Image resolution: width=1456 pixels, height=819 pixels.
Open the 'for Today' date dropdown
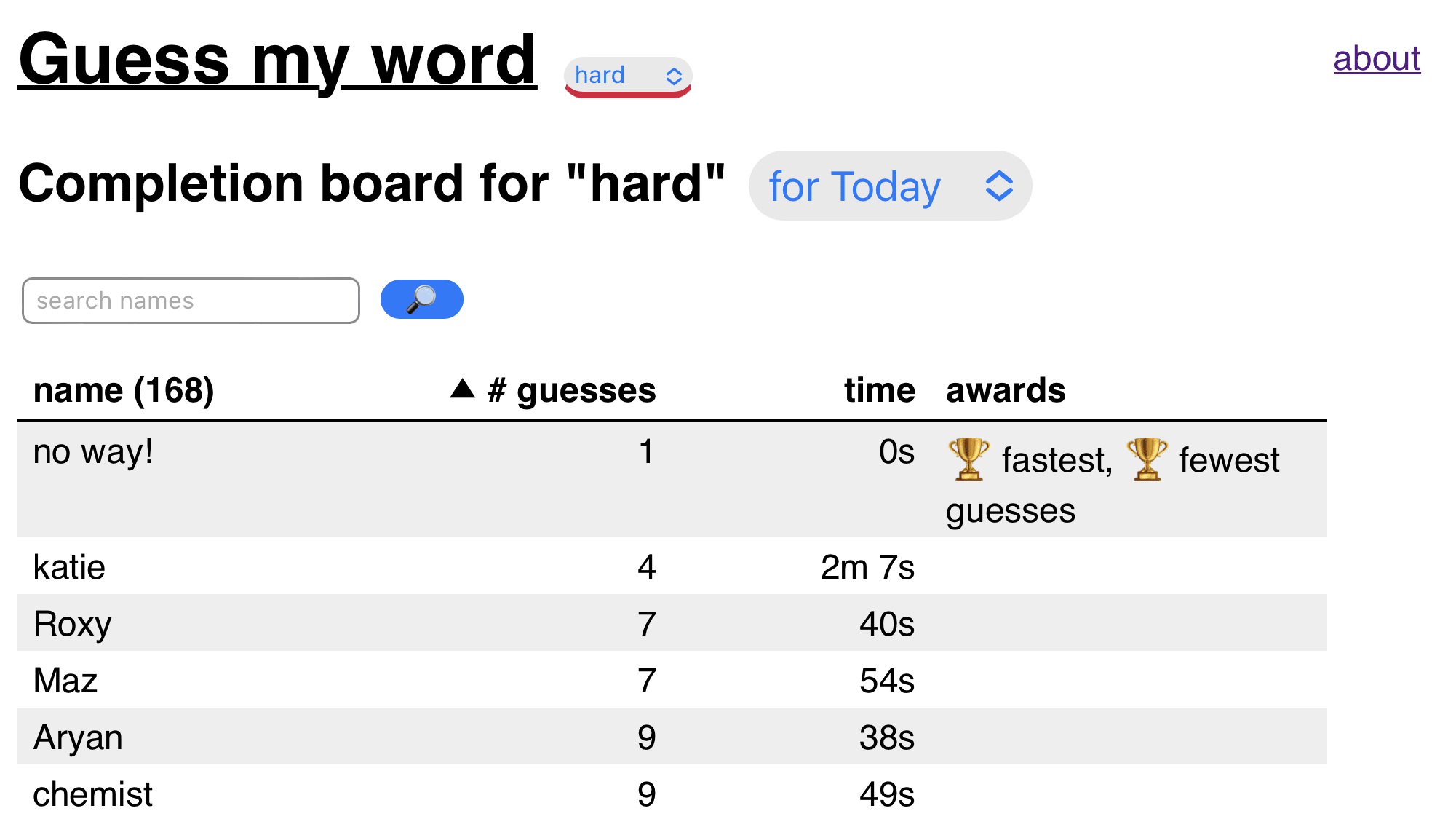pos(889,186)
